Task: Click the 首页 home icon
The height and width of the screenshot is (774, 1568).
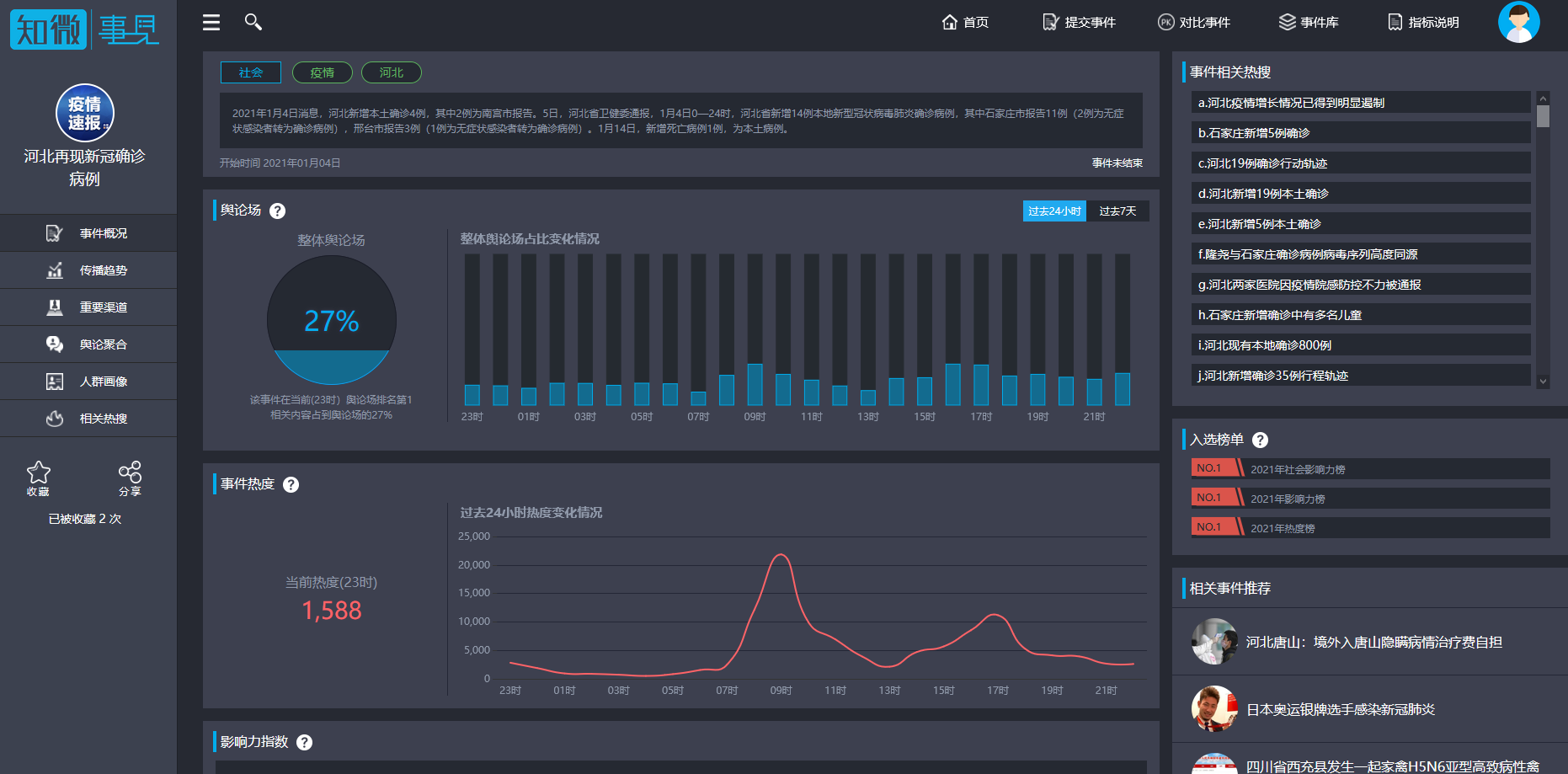Action: click(x=950, y=22)
